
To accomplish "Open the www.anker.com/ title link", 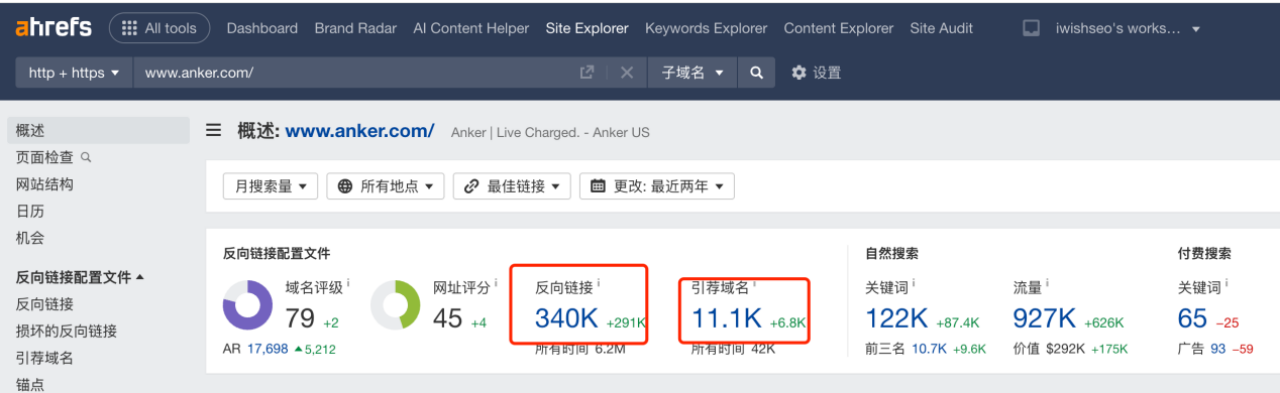I will pos(360,130).
